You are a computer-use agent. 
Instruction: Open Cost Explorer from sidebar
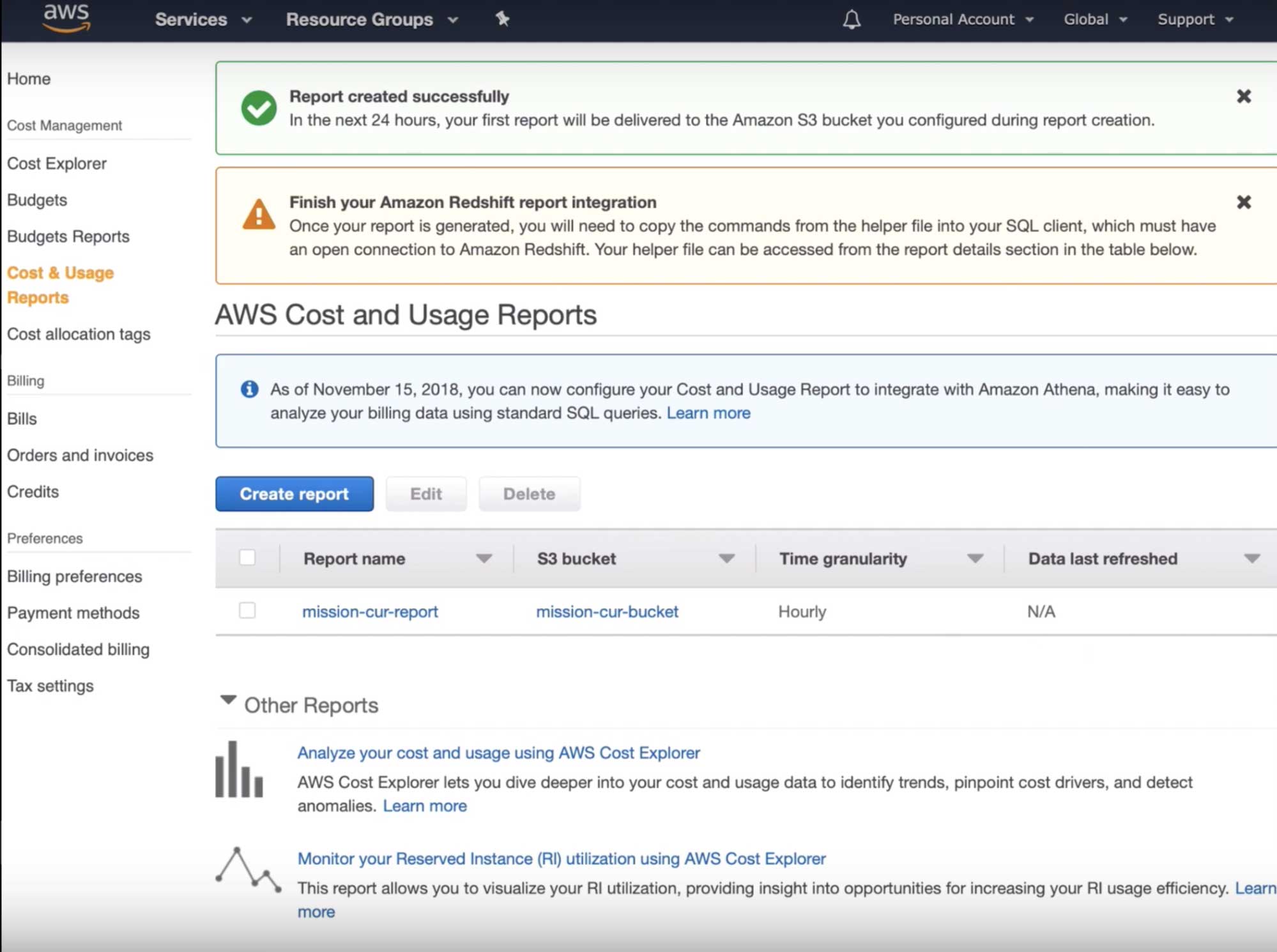coord(57,164)
